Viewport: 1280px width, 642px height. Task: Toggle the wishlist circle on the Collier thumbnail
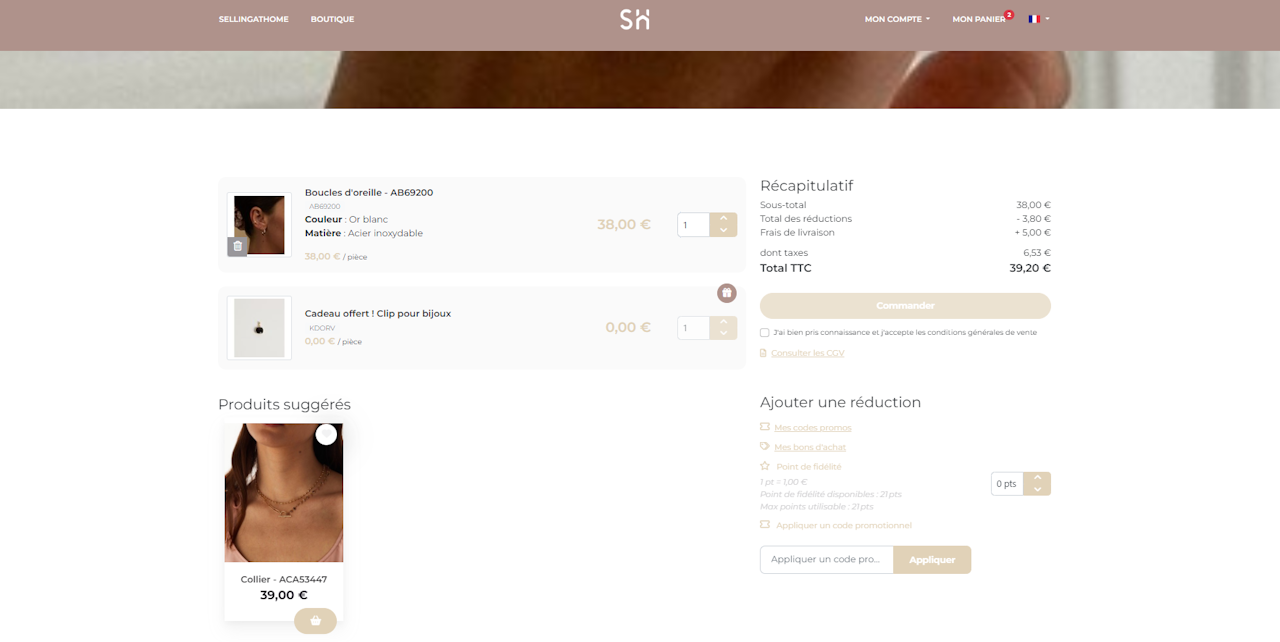tap(326, 434)
